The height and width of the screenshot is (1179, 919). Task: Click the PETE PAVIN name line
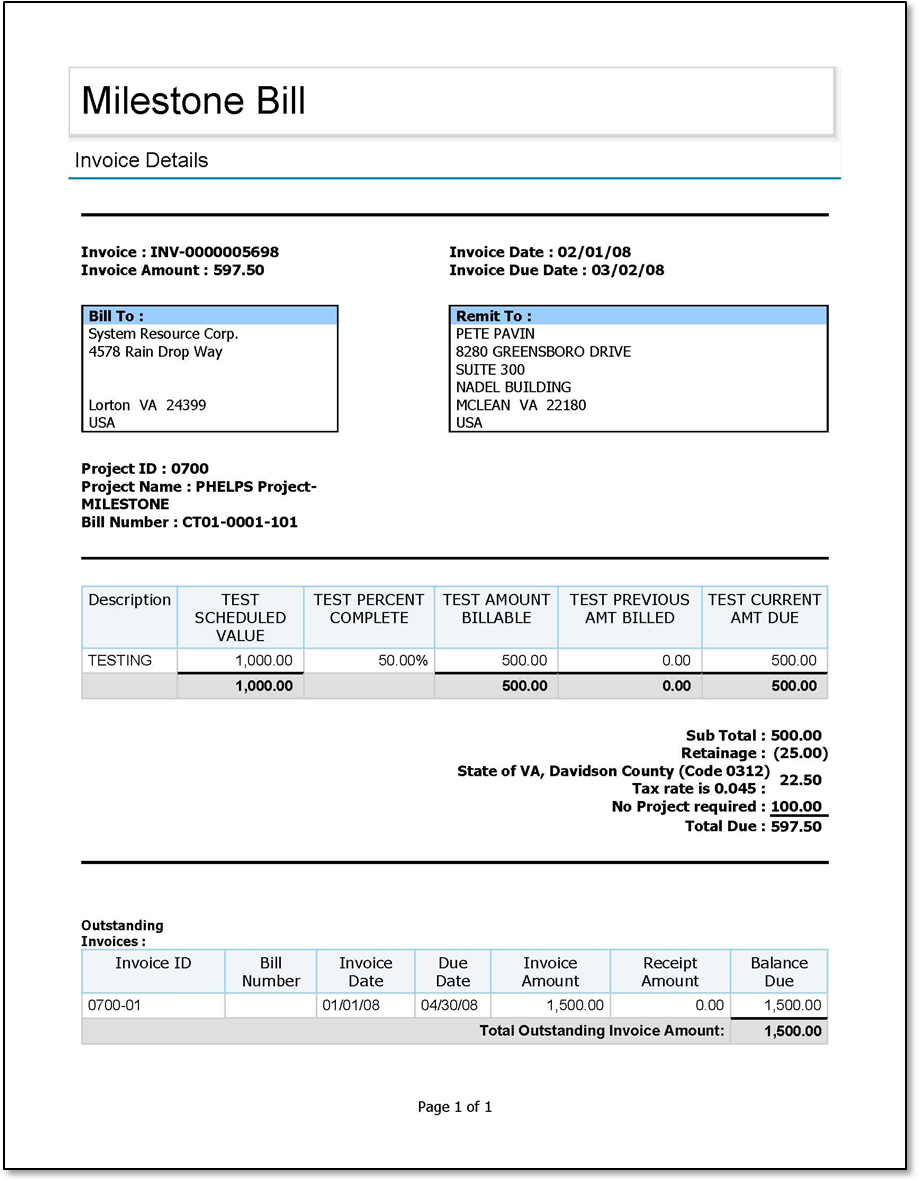tap(495, 334)
